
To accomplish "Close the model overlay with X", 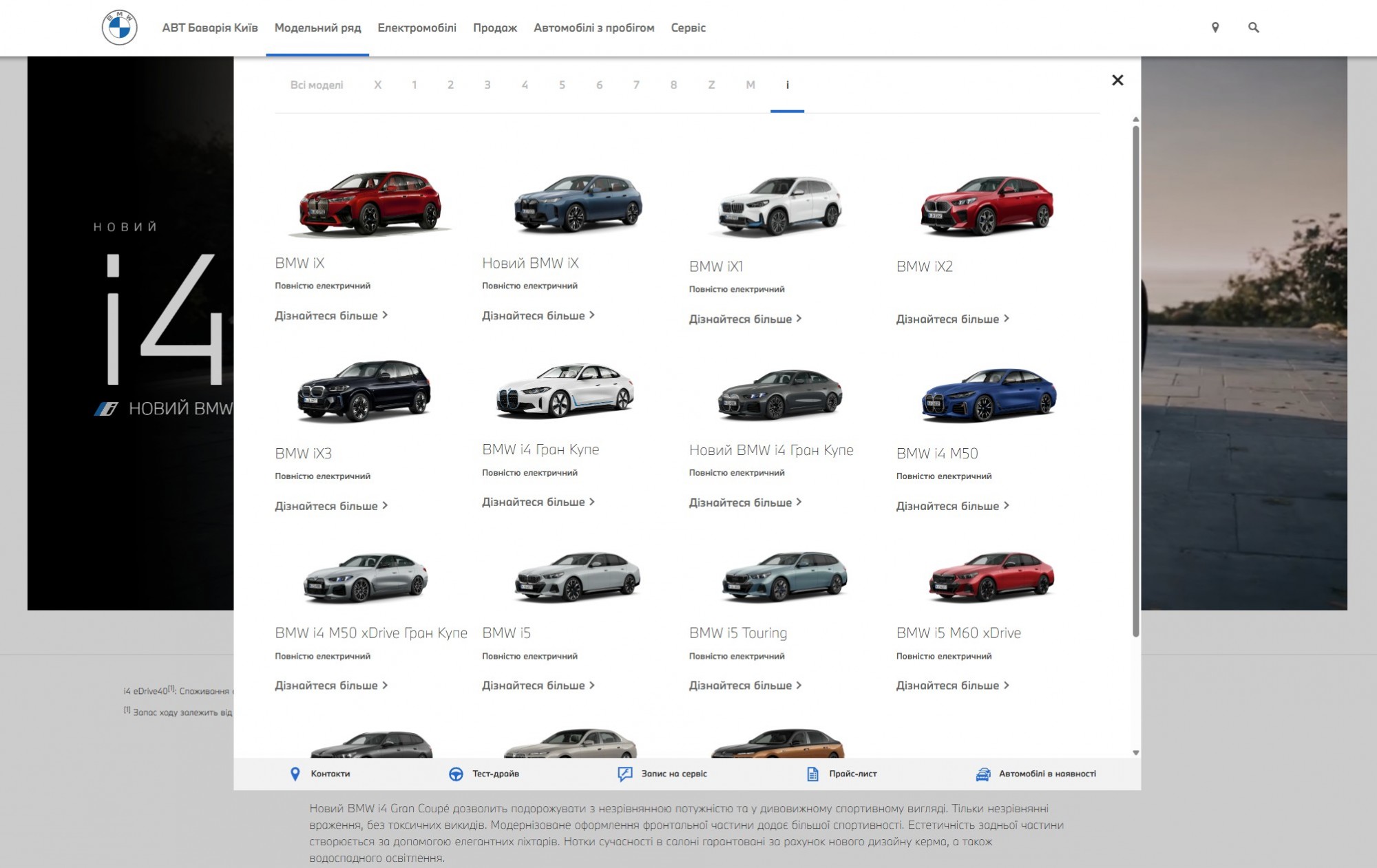I will point(1117,81).
